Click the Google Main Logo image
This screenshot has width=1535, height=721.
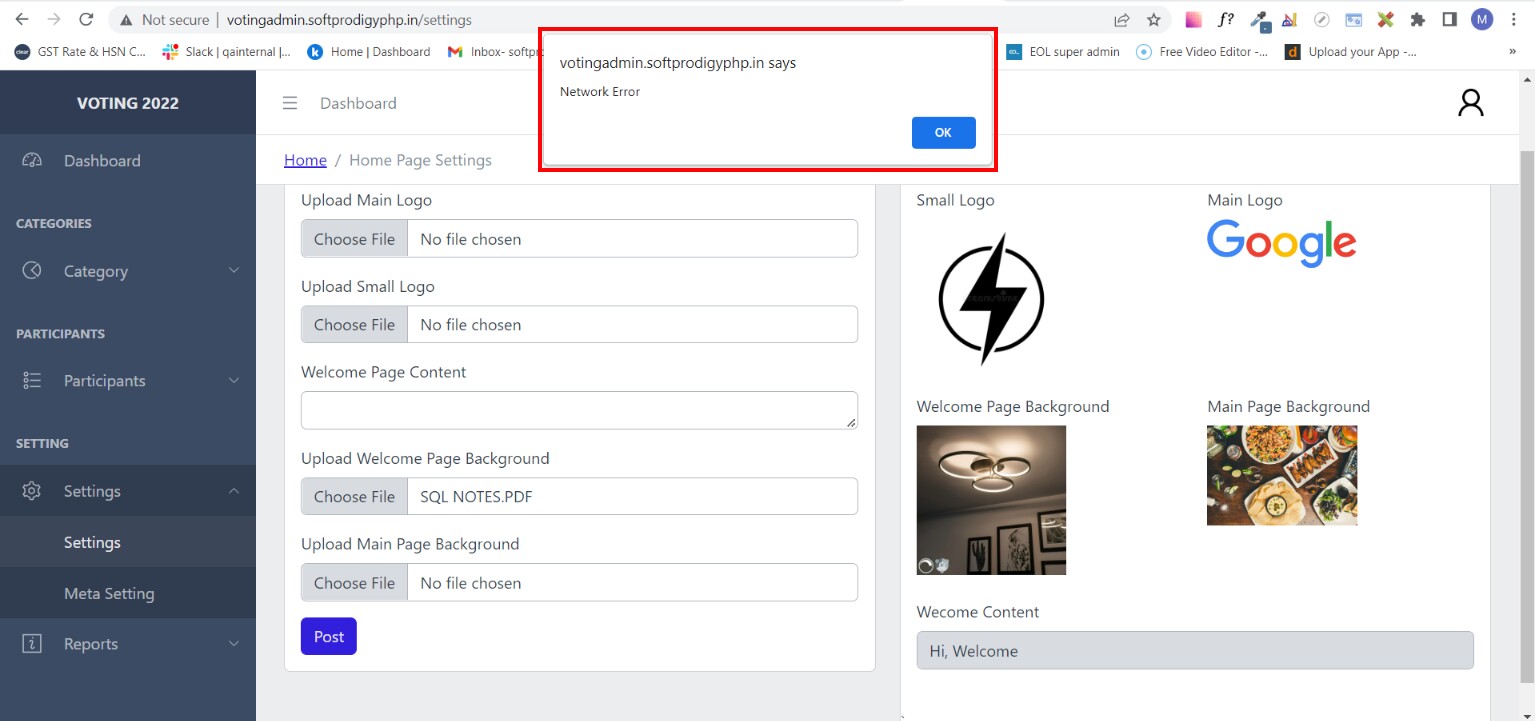coord(1282,242)
